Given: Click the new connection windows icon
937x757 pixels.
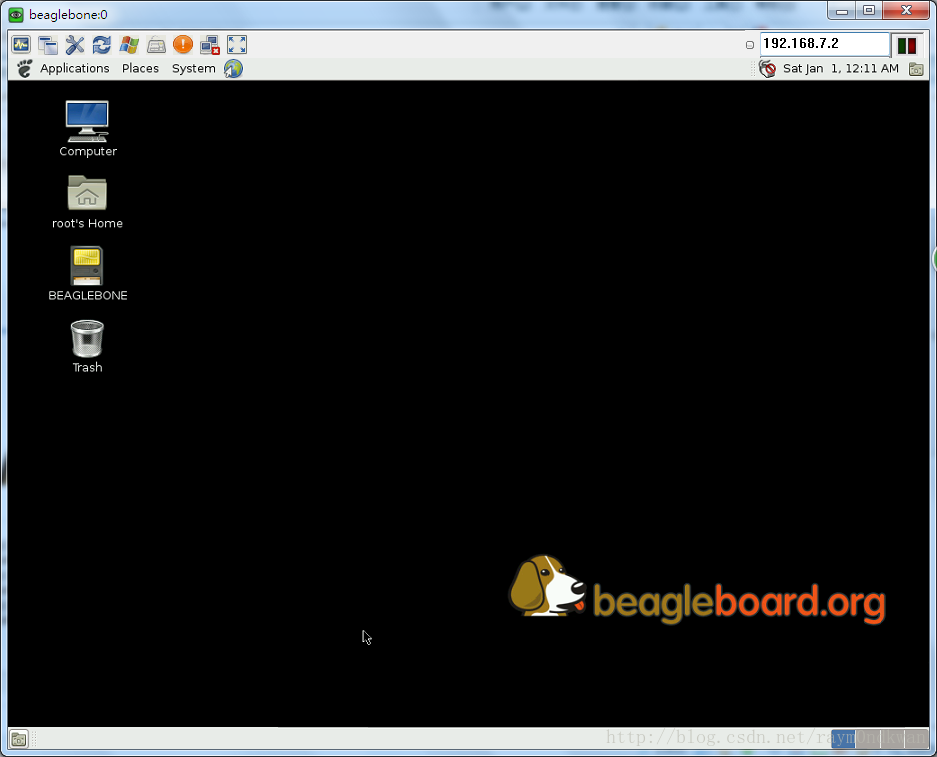Looking at the screenshot, I should (x=48, y=45).
